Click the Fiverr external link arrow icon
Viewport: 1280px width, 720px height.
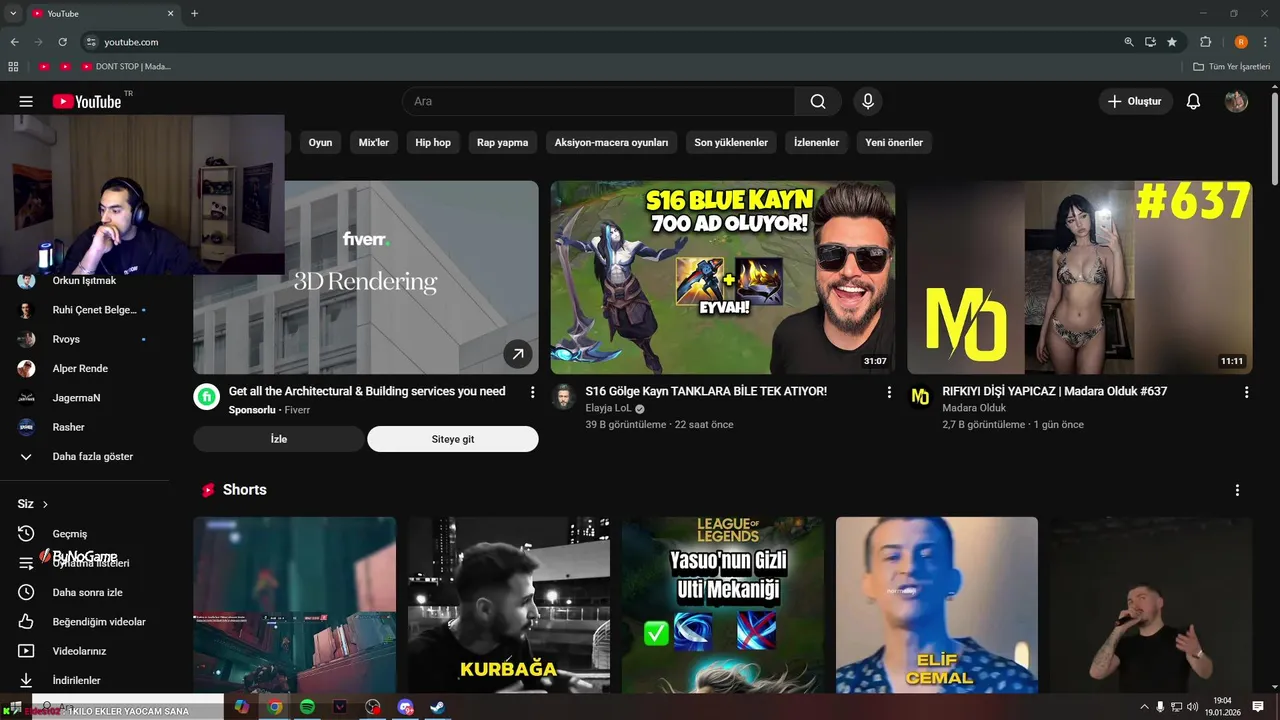pos(517,353)
